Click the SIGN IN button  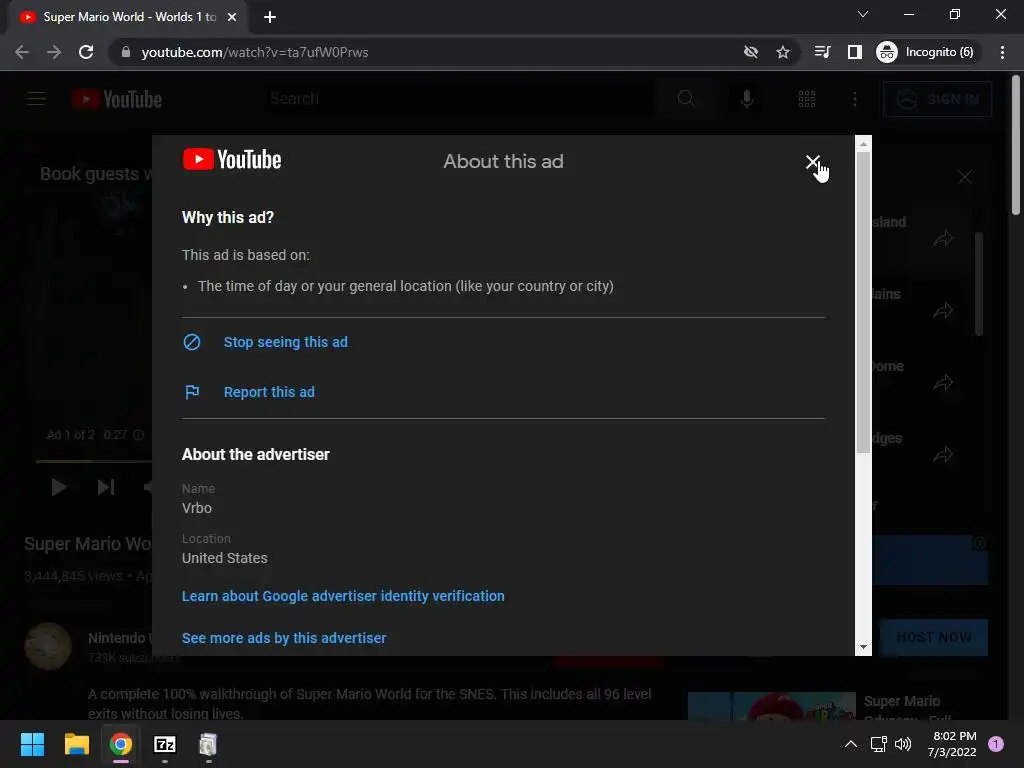click(938, 99)
